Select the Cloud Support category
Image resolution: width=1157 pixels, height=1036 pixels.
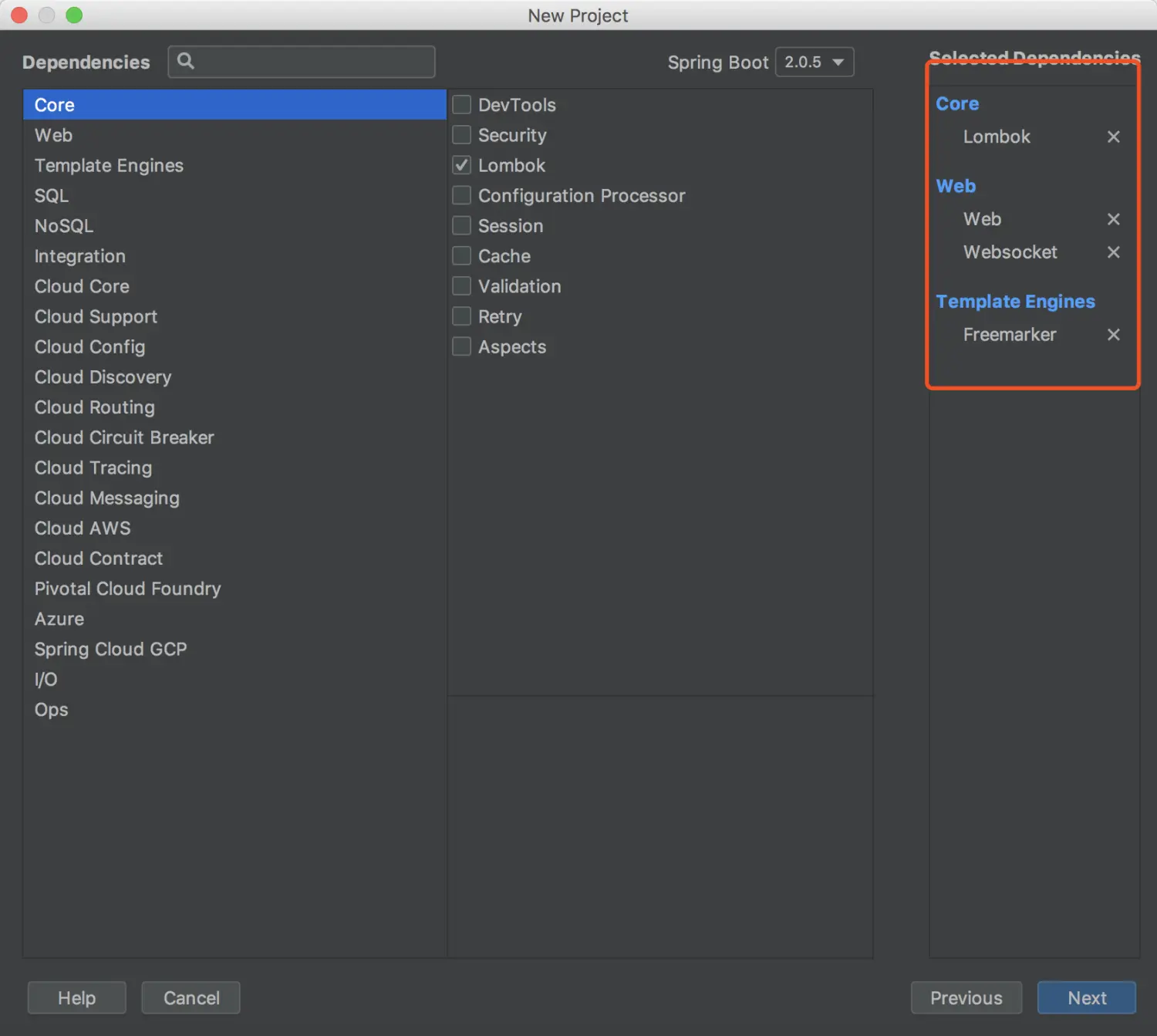[234, 316]
